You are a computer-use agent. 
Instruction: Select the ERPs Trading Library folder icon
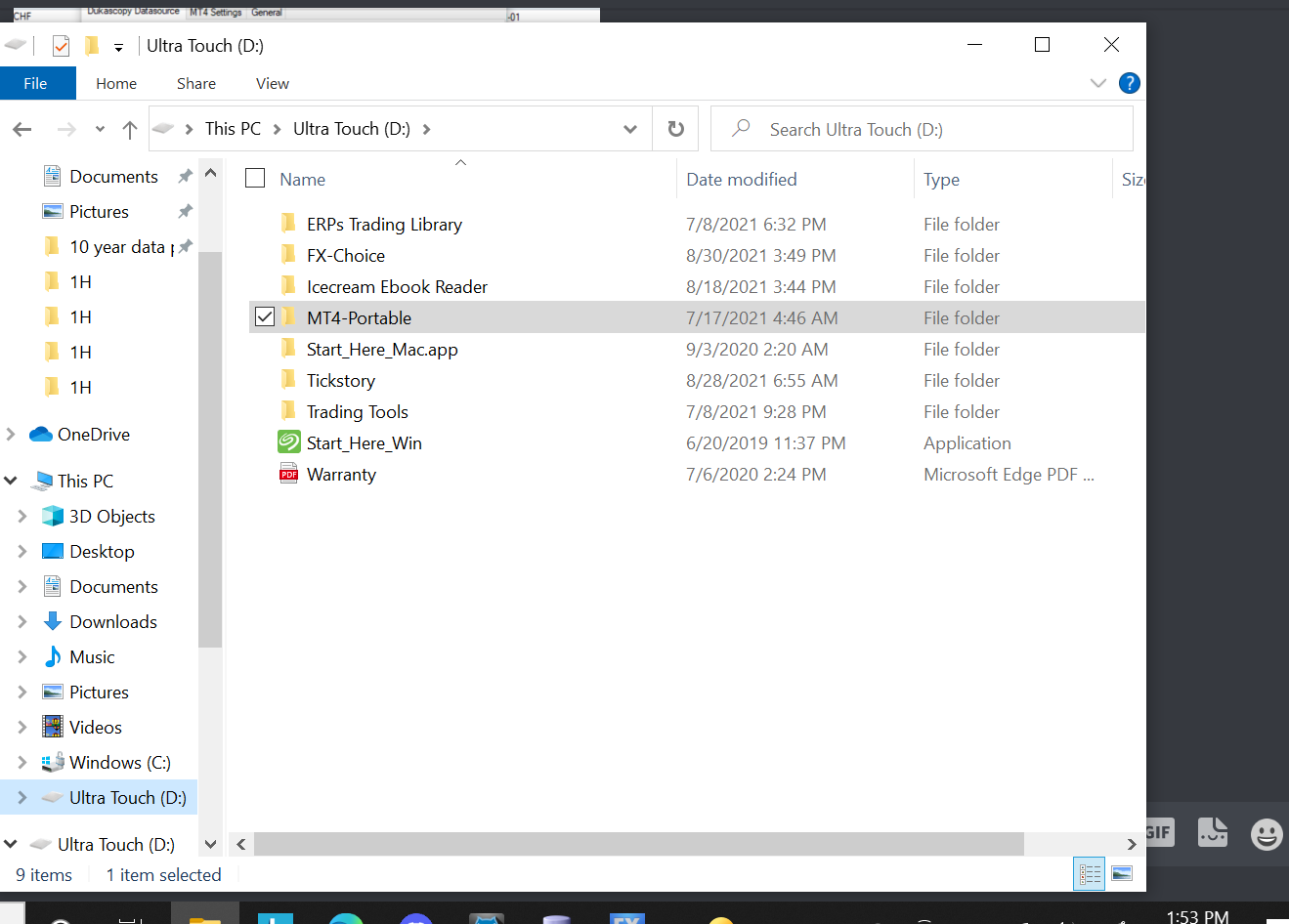[x=288, y=224]
